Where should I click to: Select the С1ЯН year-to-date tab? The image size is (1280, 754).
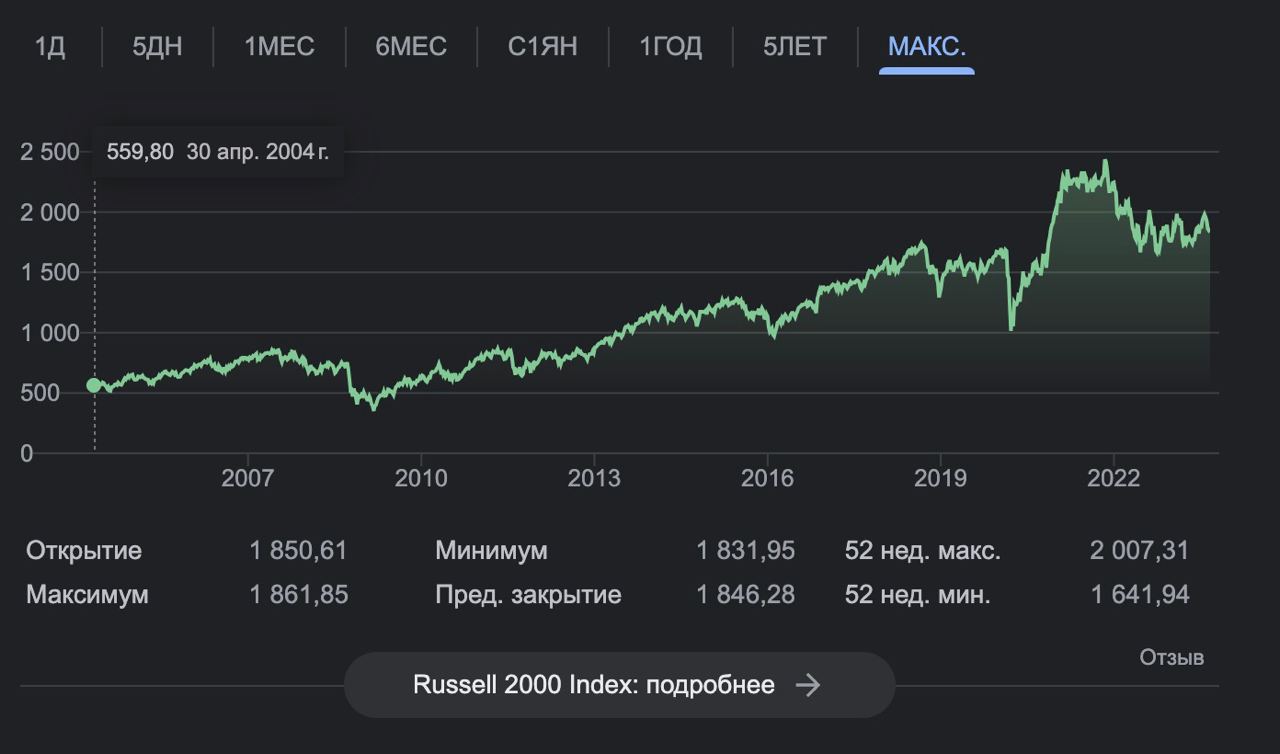542,47
